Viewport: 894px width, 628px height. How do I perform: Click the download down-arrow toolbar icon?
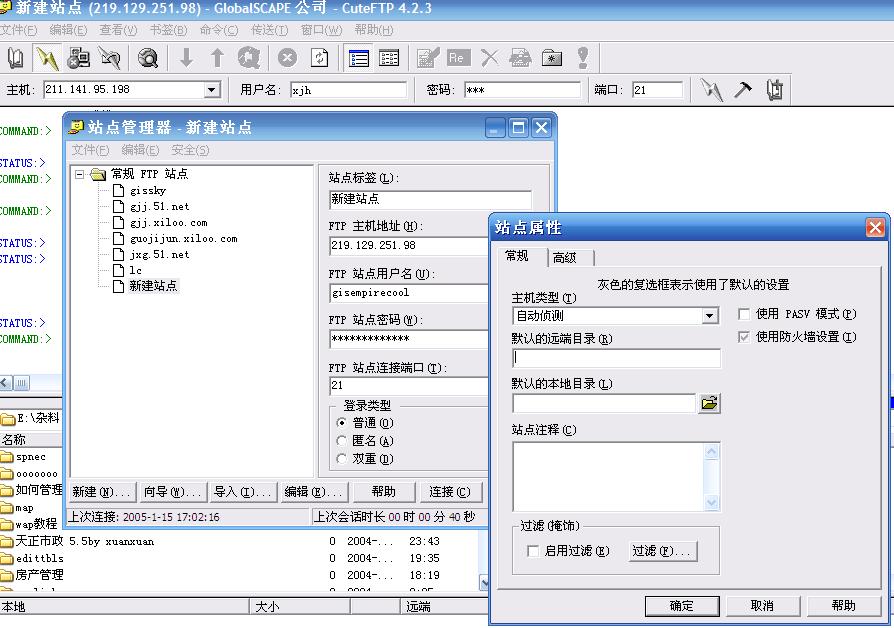coord(186,58)
